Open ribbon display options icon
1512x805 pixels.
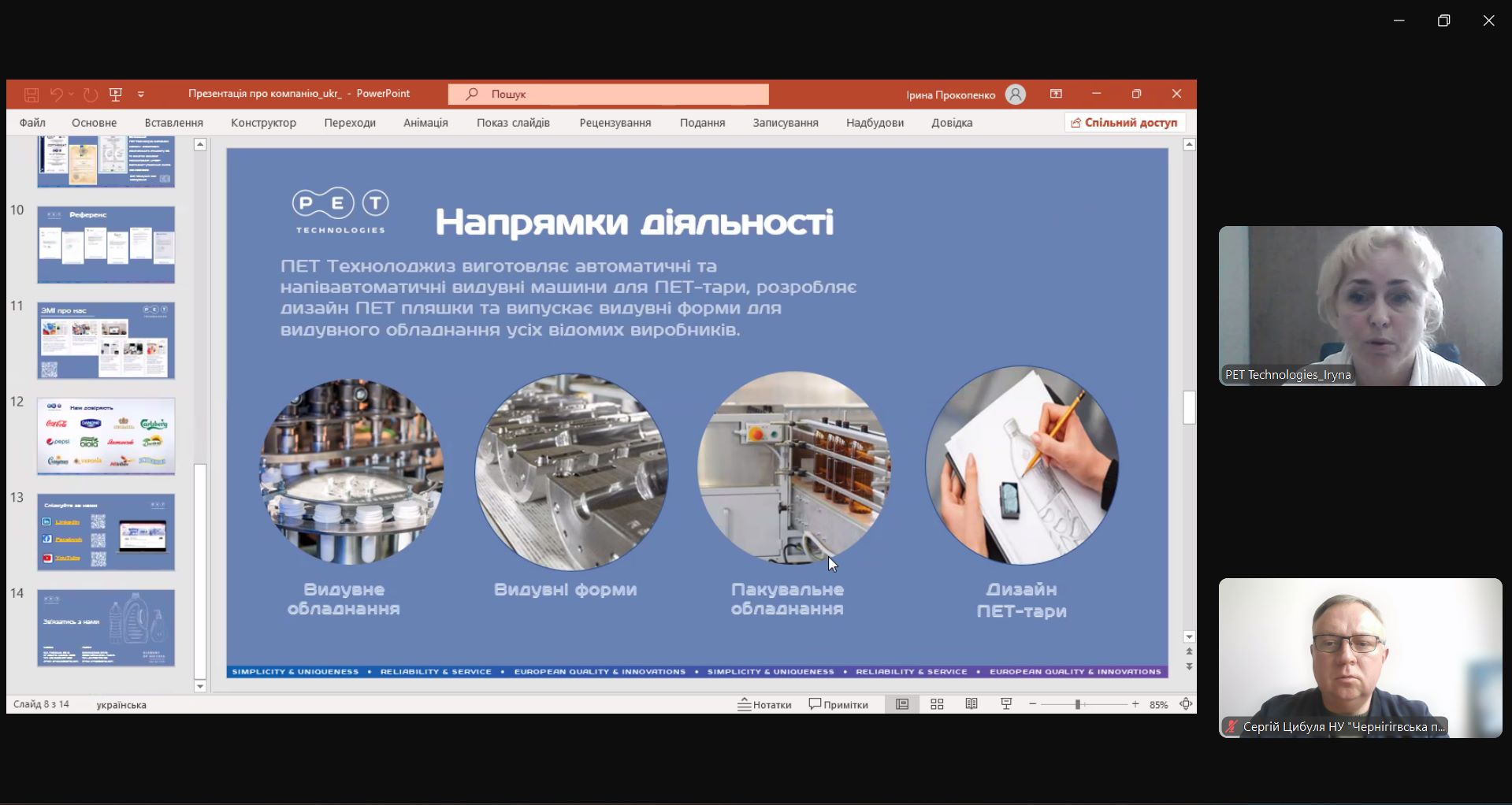click(1056, 94)
